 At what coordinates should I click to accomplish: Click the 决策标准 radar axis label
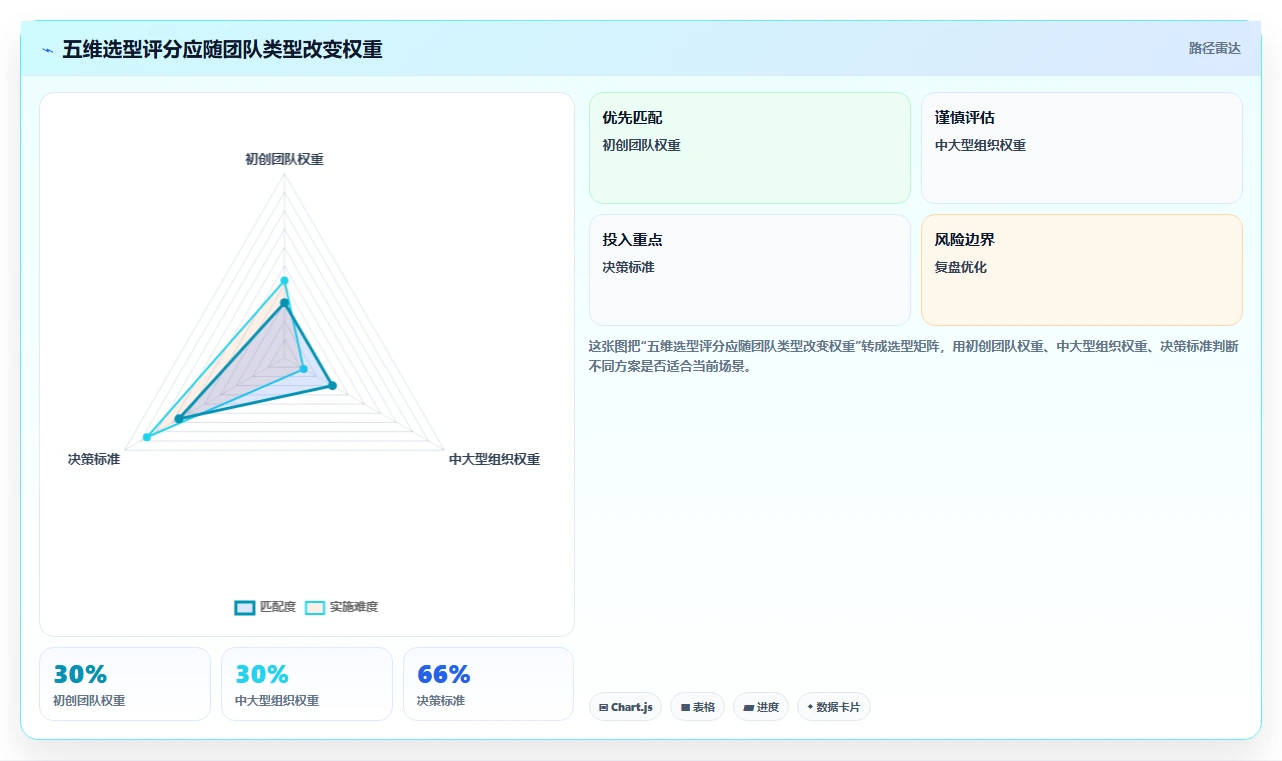click(94, 459)
